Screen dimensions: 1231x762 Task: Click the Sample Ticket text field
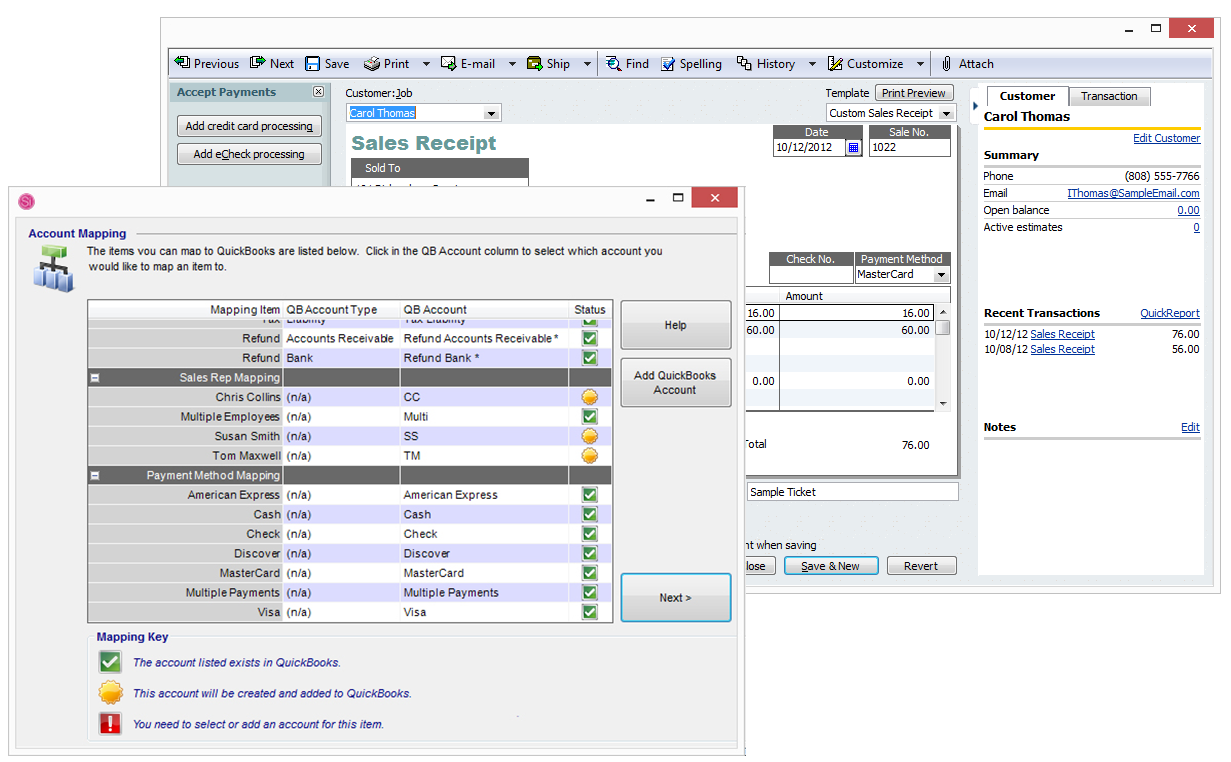coord(851,491)
